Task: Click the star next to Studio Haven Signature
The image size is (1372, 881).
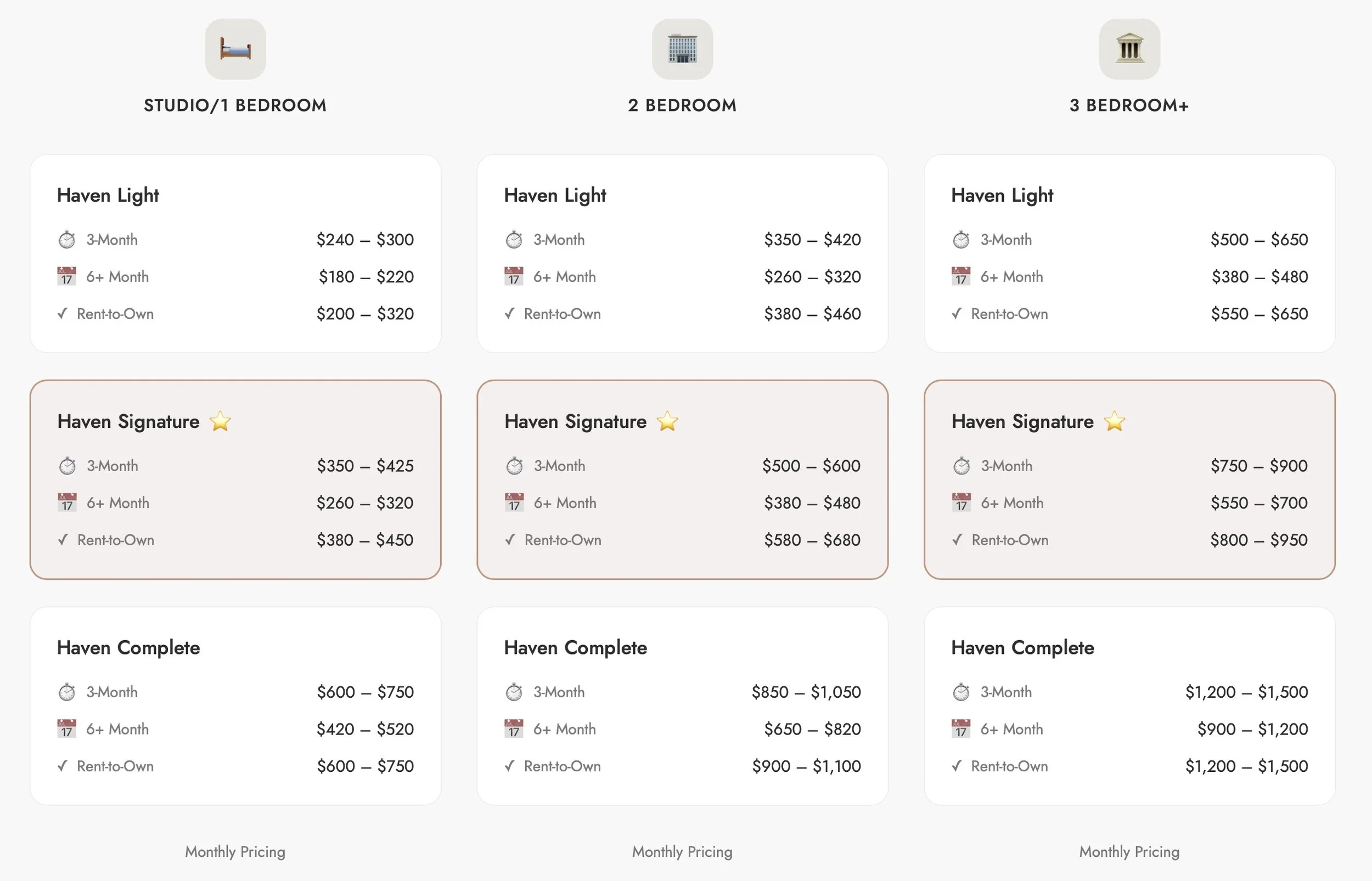Action: pos(220,422)
